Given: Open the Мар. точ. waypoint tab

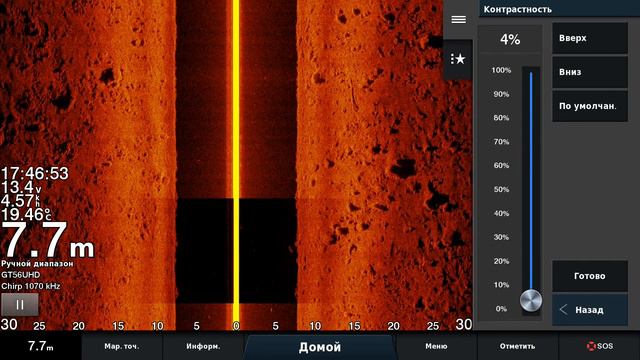Looking at the screenshot, I should [122, 346].
